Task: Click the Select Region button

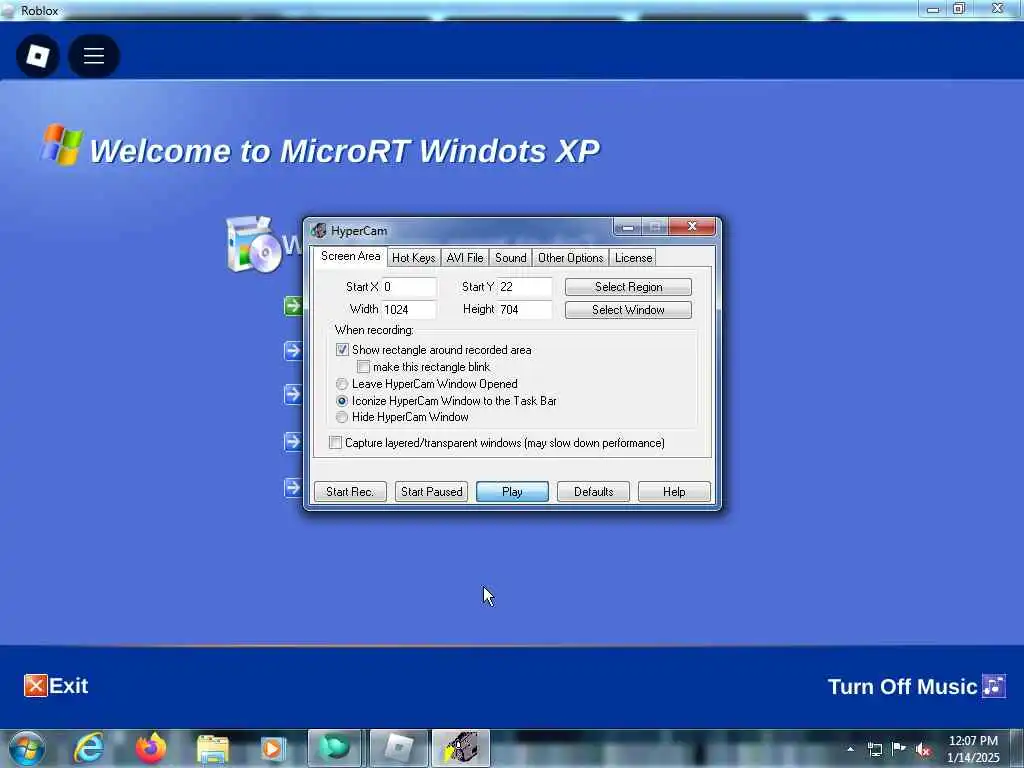Action: [628, 287]
